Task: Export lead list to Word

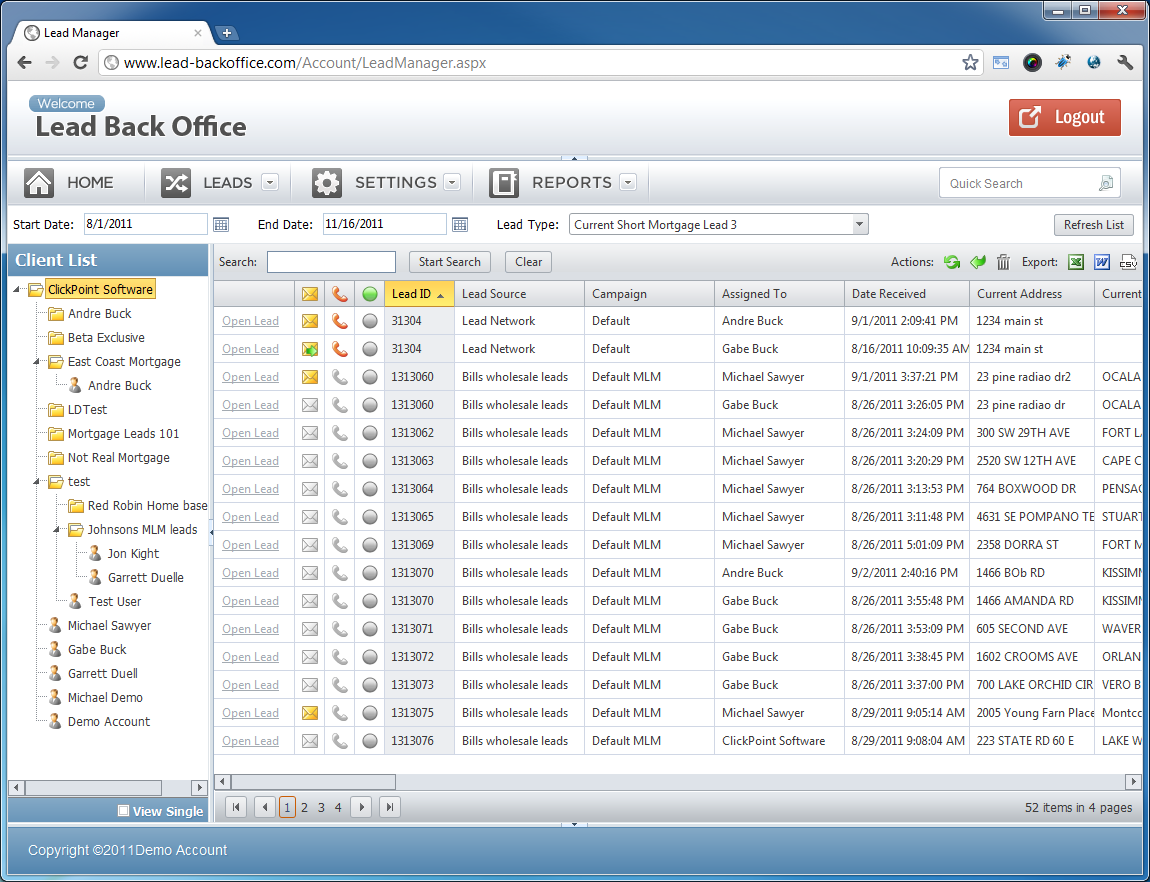Action: (1102, 262)
